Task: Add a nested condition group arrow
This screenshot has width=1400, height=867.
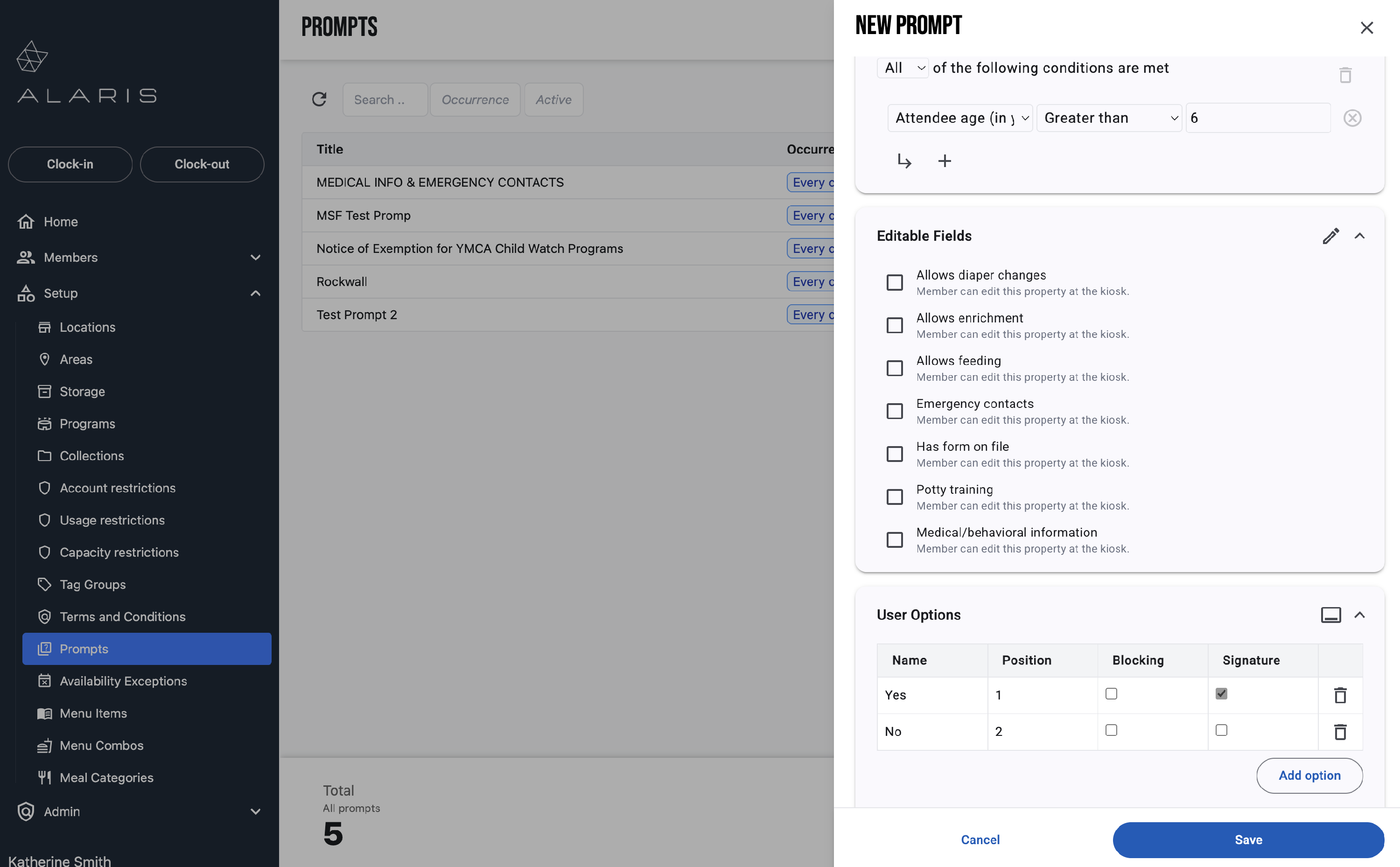Action: (x=904, y=161)
